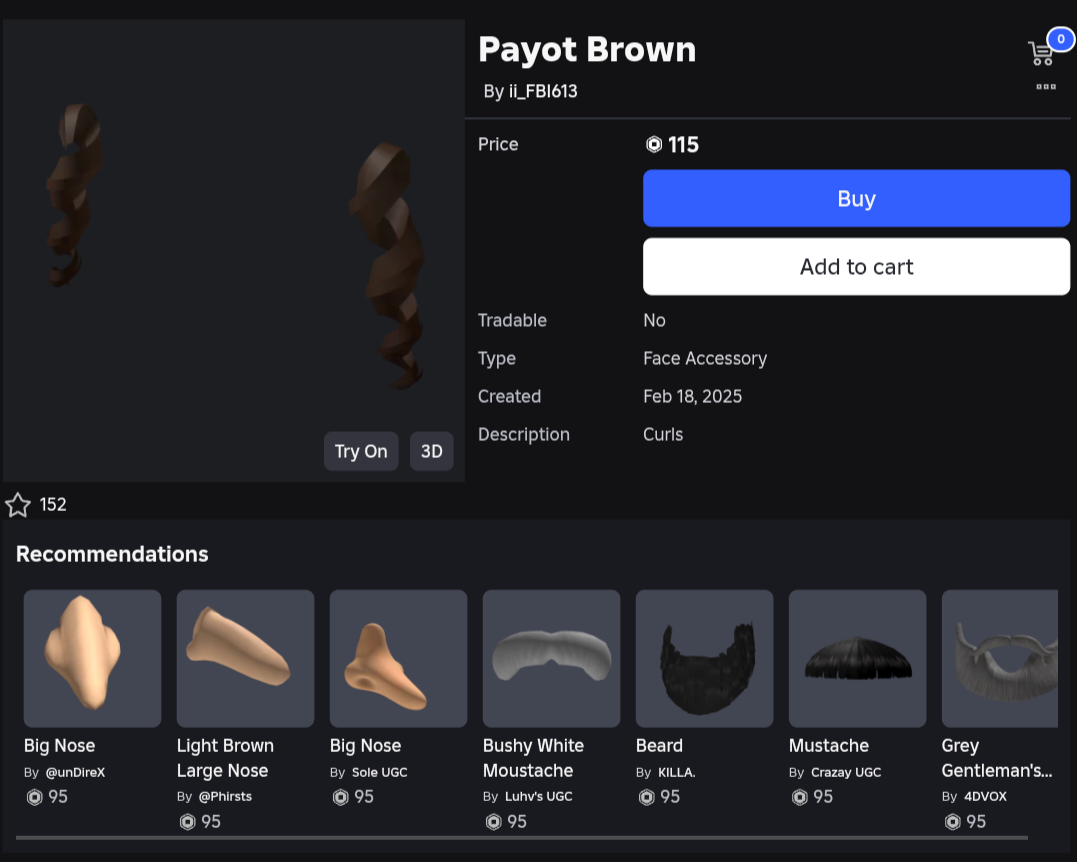Favorite the item with the star icon
Screen dimensions: 1077x862
[18, 505]
